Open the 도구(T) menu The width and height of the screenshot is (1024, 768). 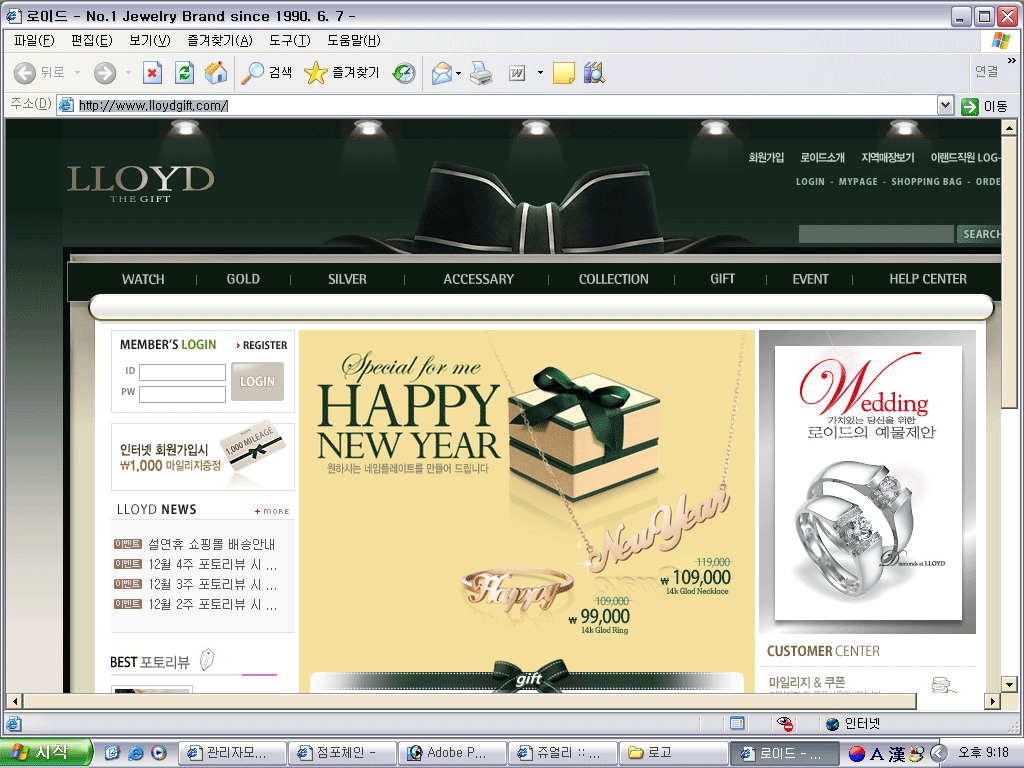tap(290, 40)
